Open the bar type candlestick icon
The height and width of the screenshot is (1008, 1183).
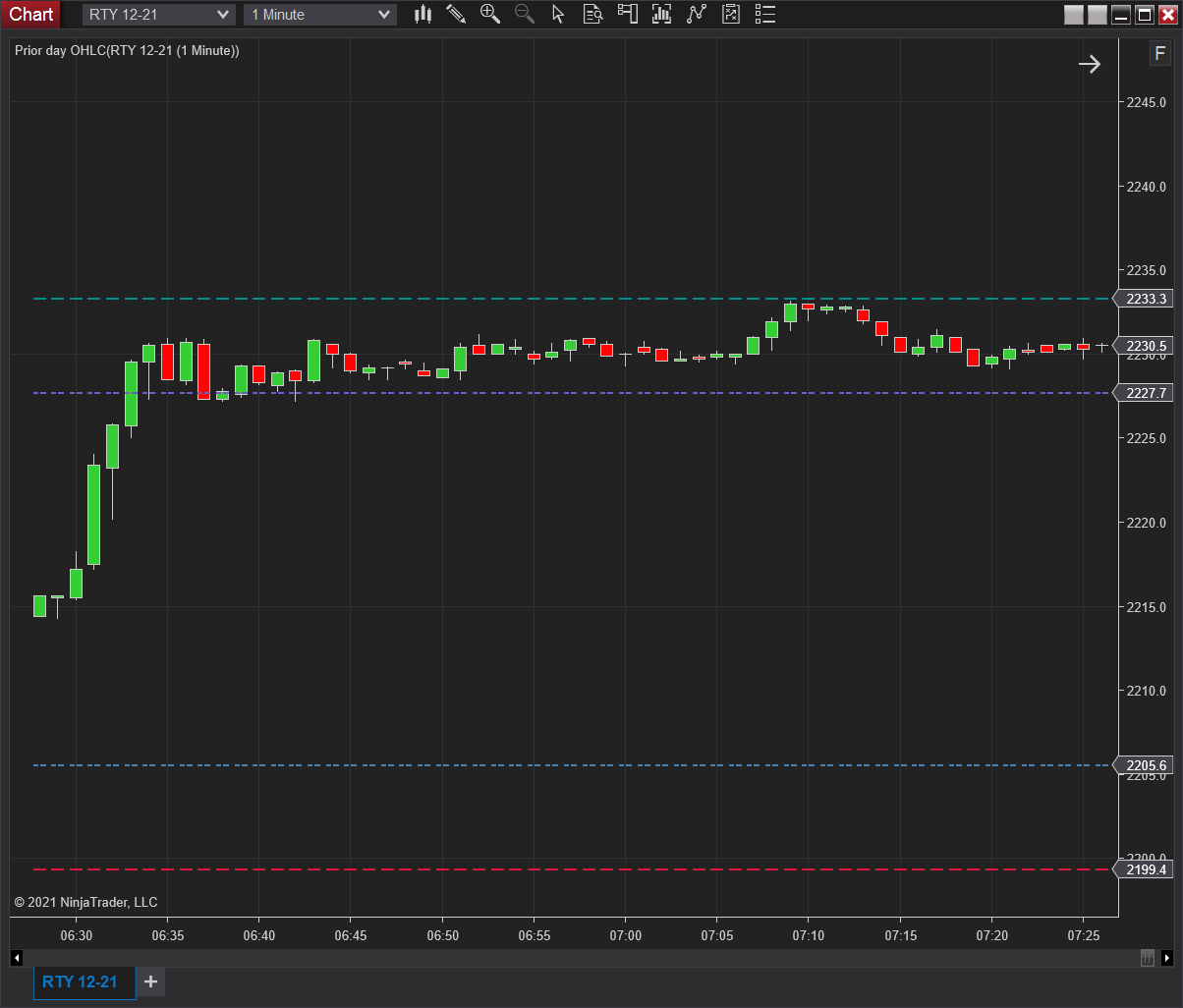[423, 14]
